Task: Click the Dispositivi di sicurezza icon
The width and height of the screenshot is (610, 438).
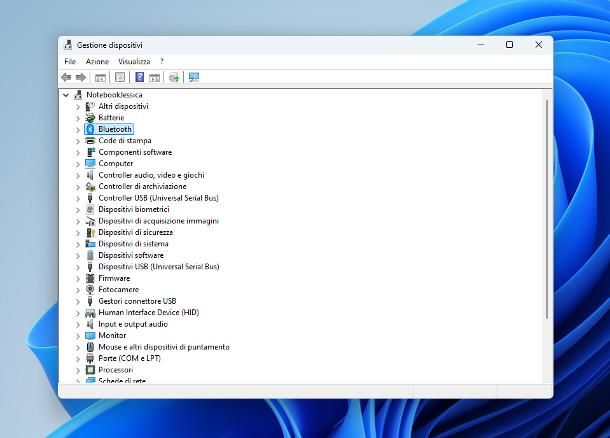Action: pos(90,232)
